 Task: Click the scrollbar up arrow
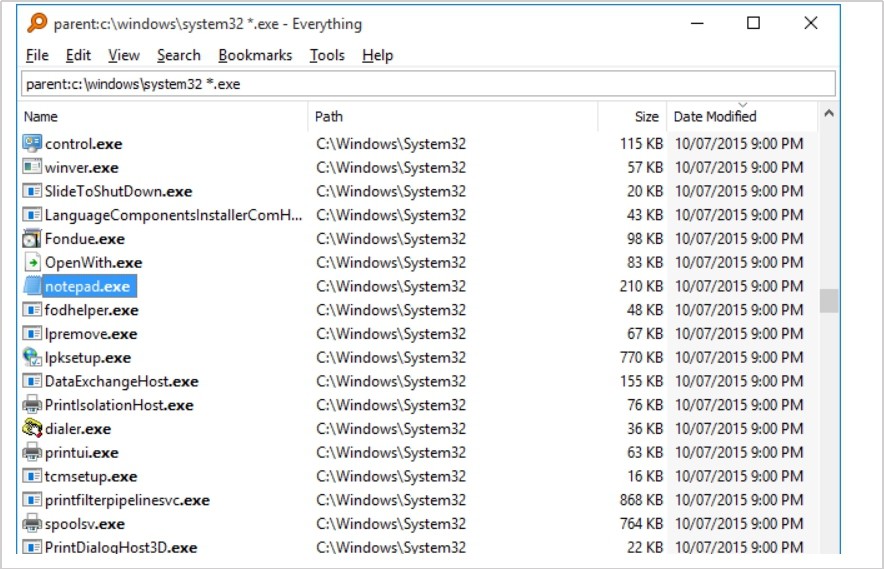tap(828, 113)
